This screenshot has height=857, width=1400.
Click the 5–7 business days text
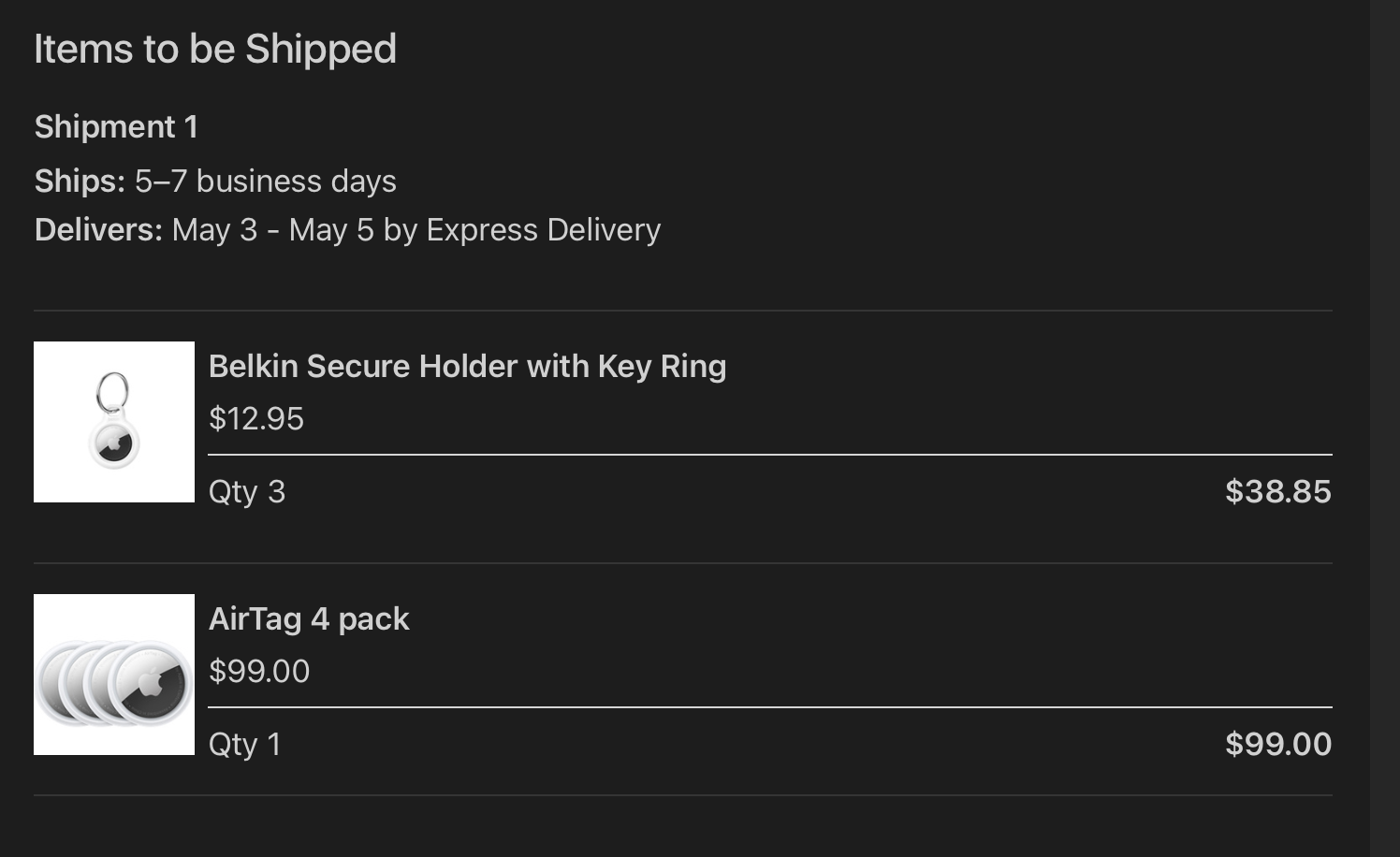[266, 181]
